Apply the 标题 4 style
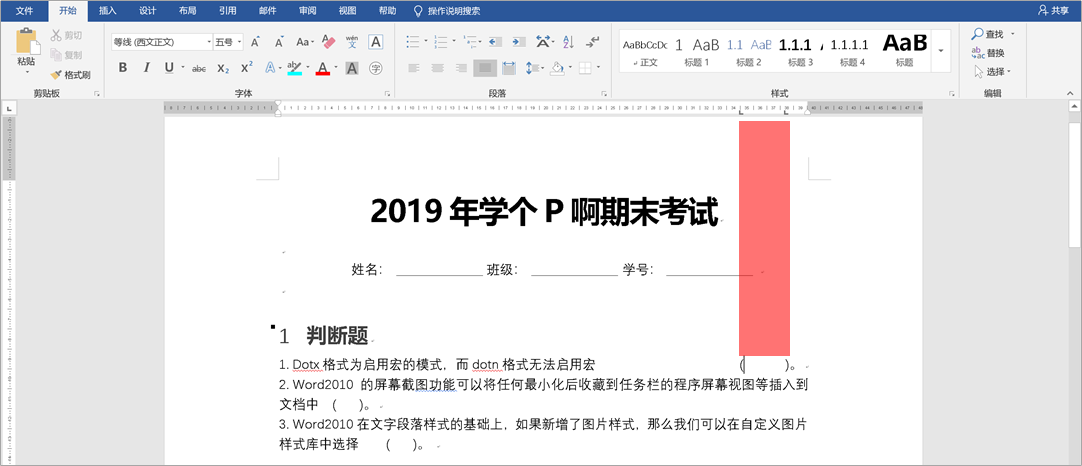The height and width of the screenshot is (466, 1082). [852, 51]
